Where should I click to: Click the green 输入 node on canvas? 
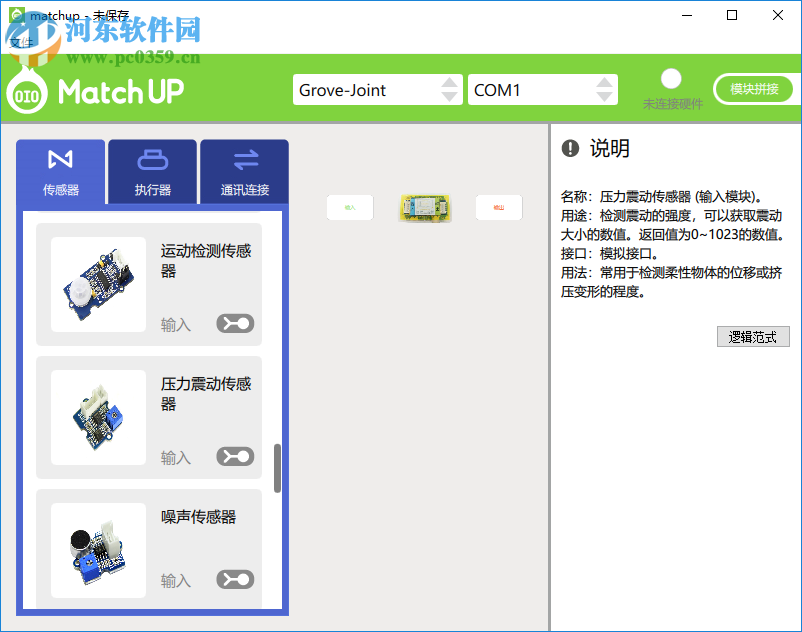[349, 208]
